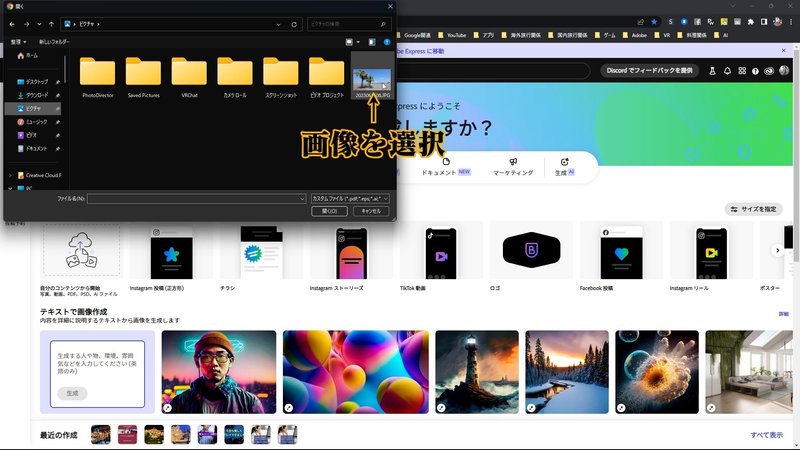Open the Adobe Express help icon
Screen dimensions: 800x450
click(755, 71)
